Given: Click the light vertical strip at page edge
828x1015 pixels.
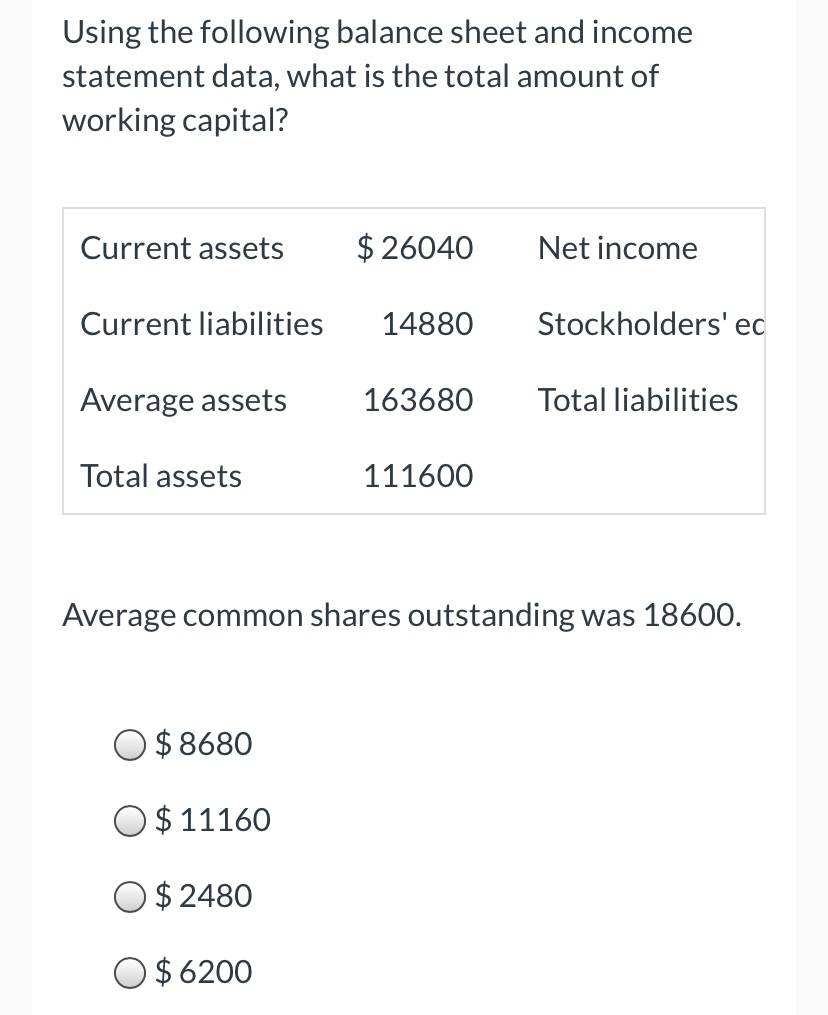Looking at the screenshot, I should click(812, 508).
